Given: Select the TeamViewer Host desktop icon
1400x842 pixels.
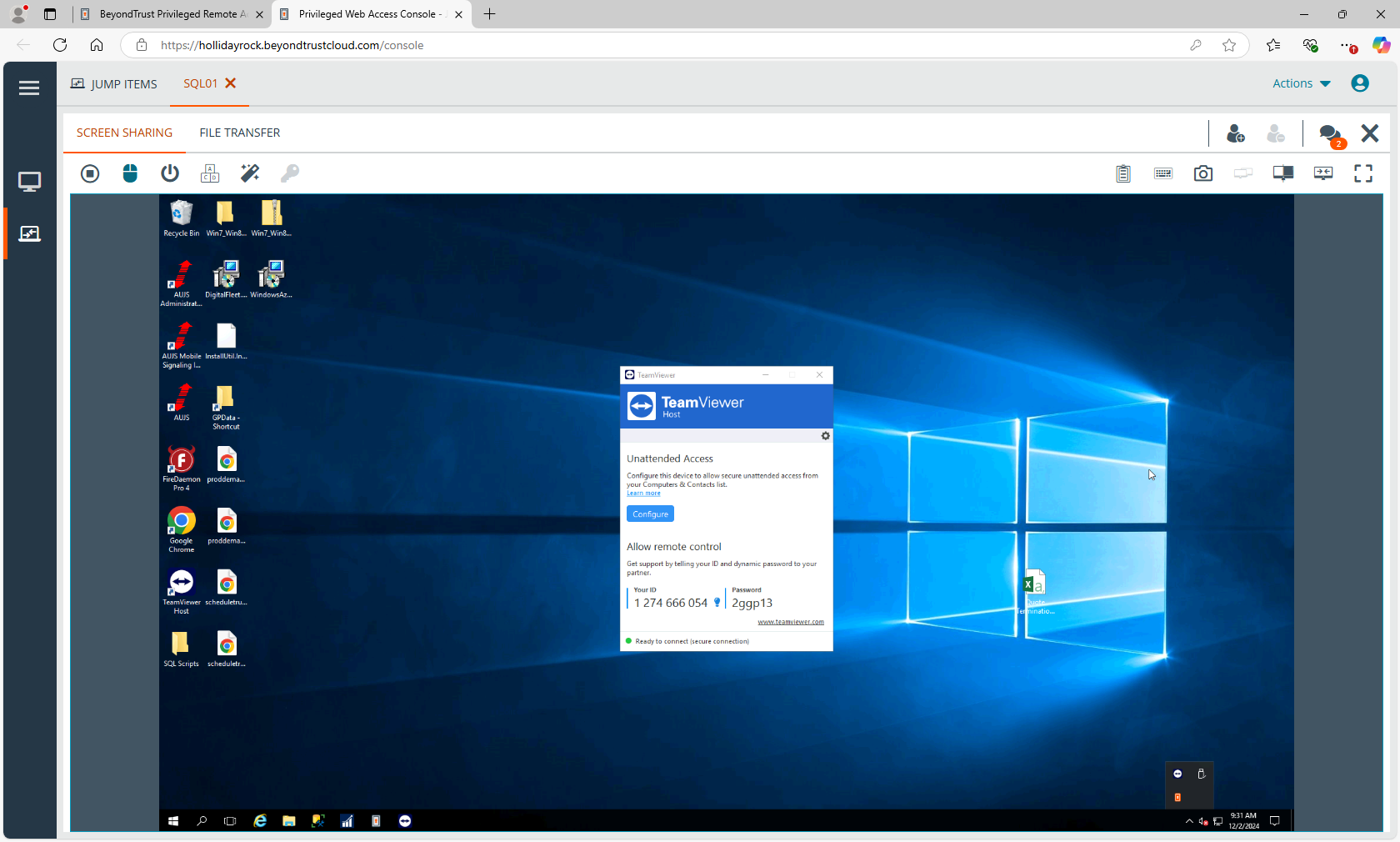Looking at the screenshot, I should [x=181, y=591].
